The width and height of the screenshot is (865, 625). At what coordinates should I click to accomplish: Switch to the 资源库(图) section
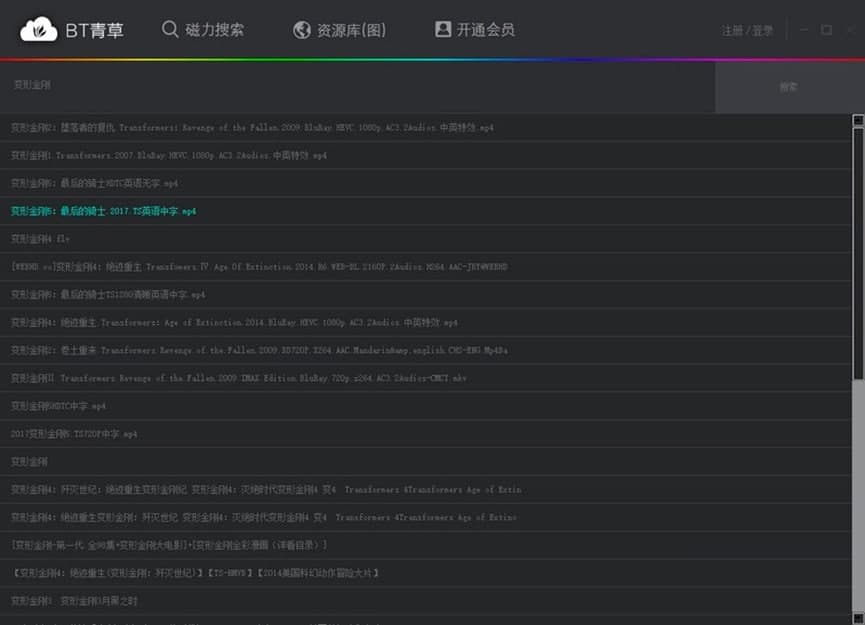[353, 29]
